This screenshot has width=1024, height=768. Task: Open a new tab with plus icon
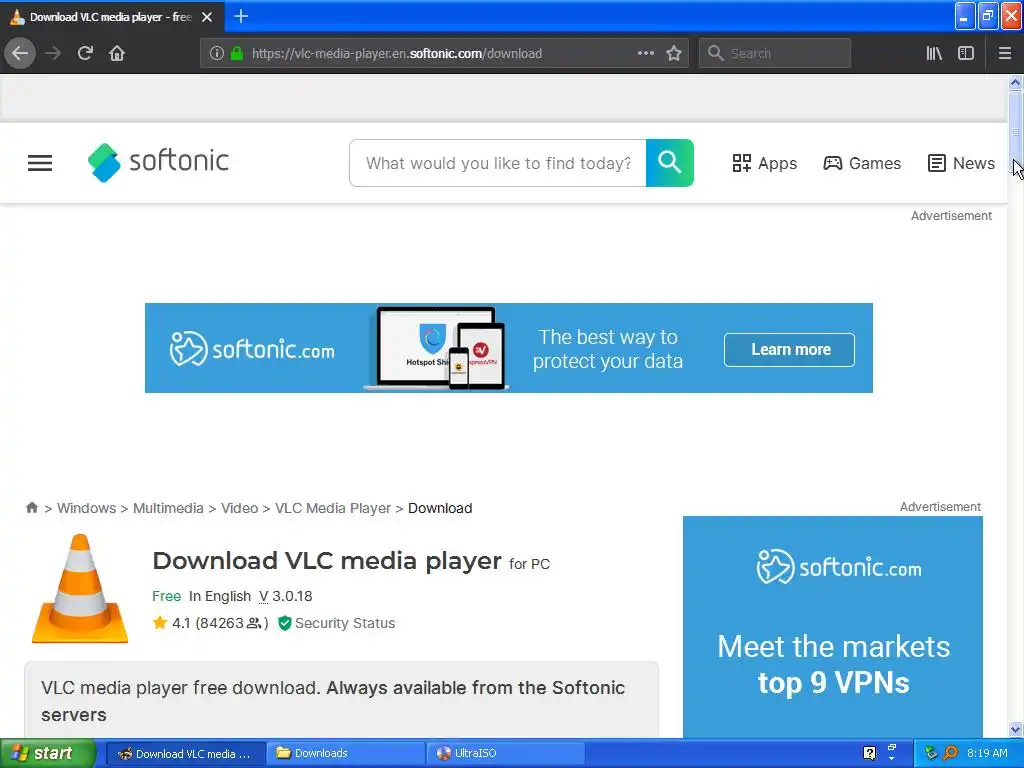pyautogui.click(x=241, y=16)
